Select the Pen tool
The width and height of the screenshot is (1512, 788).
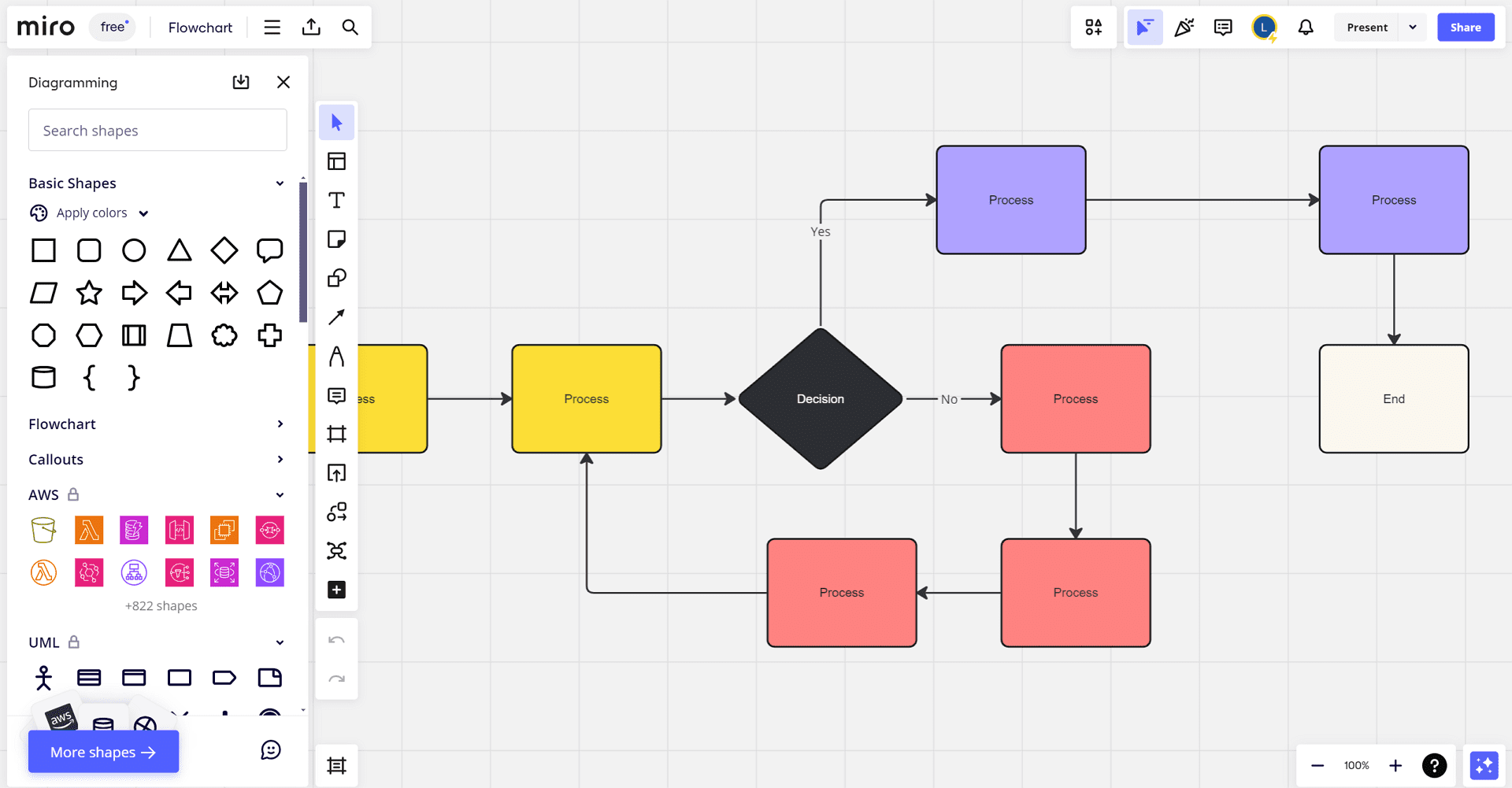tap(336, 356)
